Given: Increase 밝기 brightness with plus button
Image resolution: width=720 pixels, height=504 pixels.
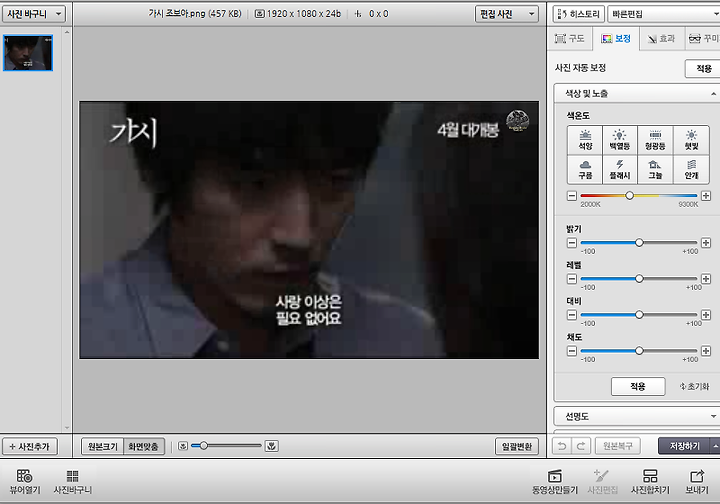Looking at the screenshot, I should tap(706, 243).
